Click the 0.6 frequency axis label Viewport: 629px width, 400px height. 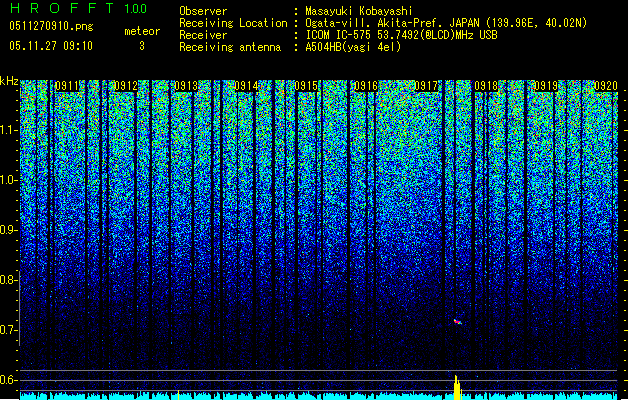coord(9,380)
